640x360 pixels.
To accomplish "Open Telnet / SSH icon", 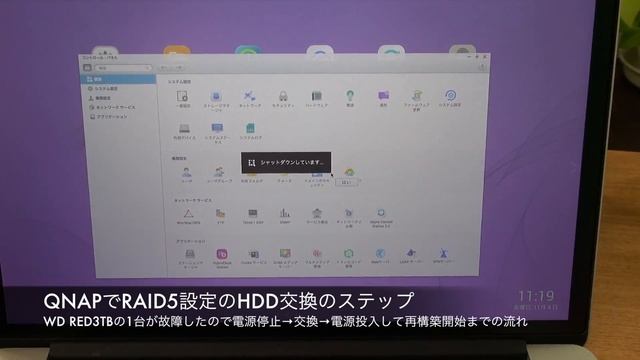I will [x=253, y=214].
